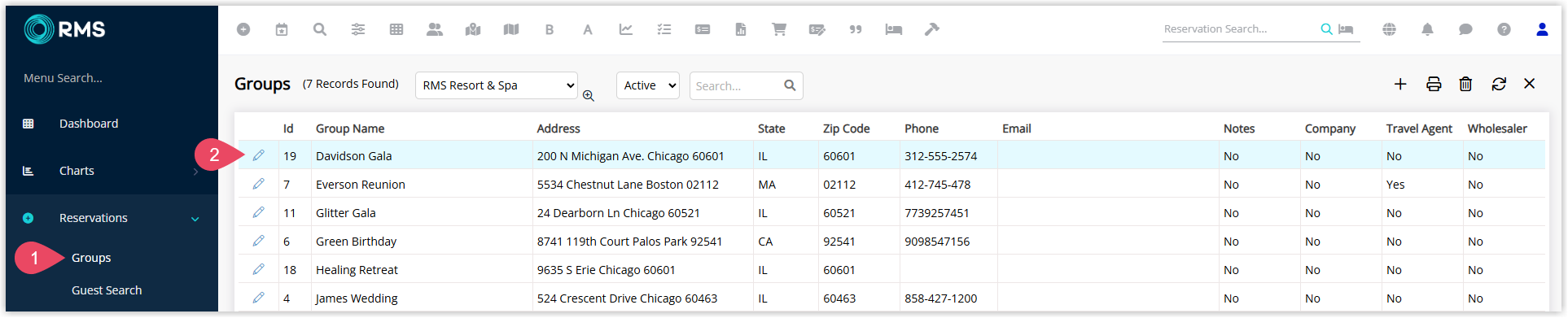Expand the Charts menu chevron
This screenshot has width=1568, height=318.
tap(196, 172)
